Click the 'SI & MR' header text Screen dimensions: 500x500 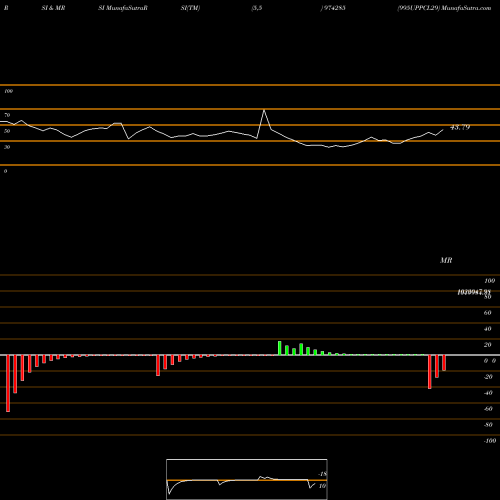pos(53,8)
